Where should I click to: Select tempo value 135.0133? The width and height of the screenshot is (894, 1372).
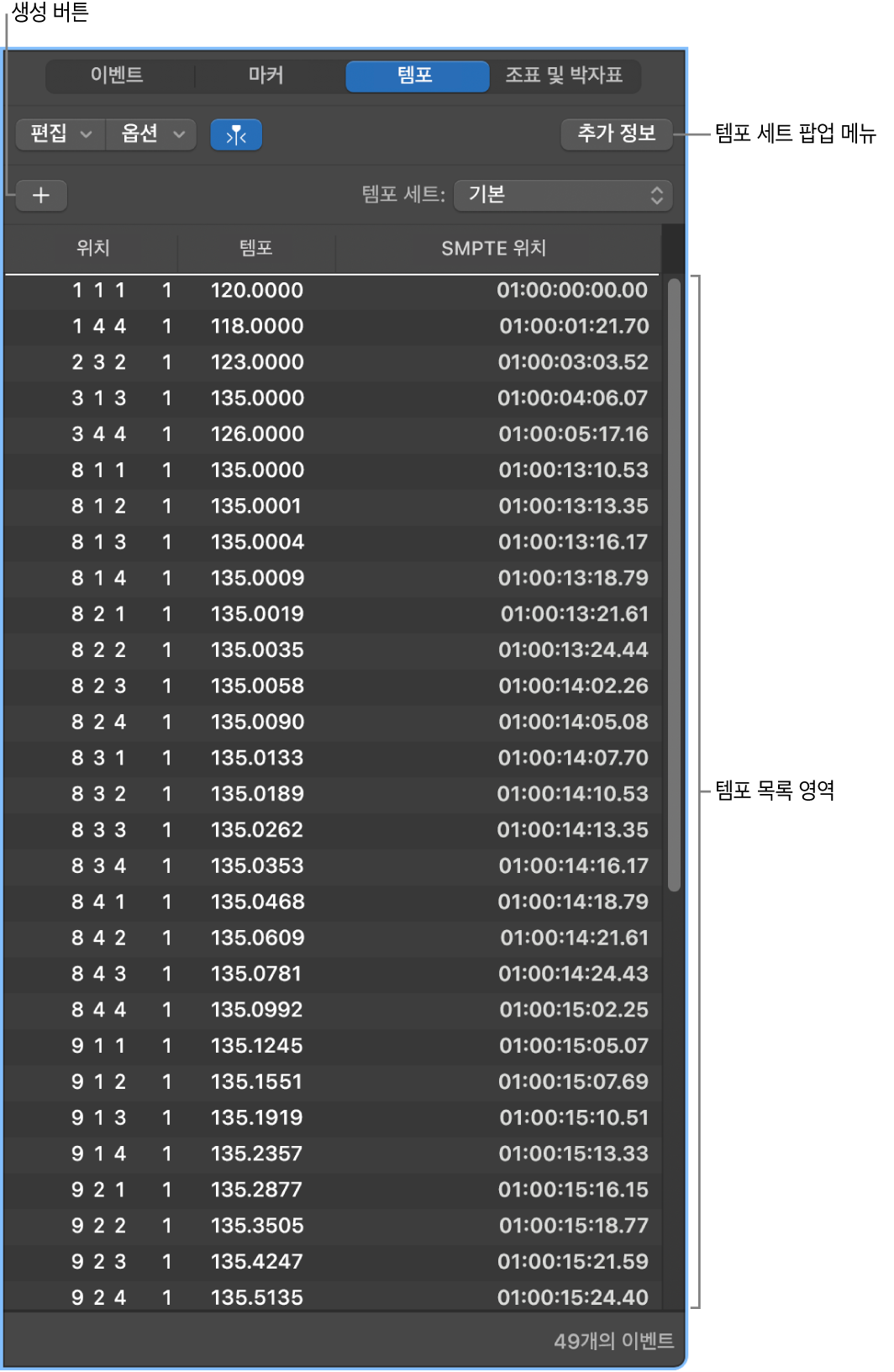[256, 759]
